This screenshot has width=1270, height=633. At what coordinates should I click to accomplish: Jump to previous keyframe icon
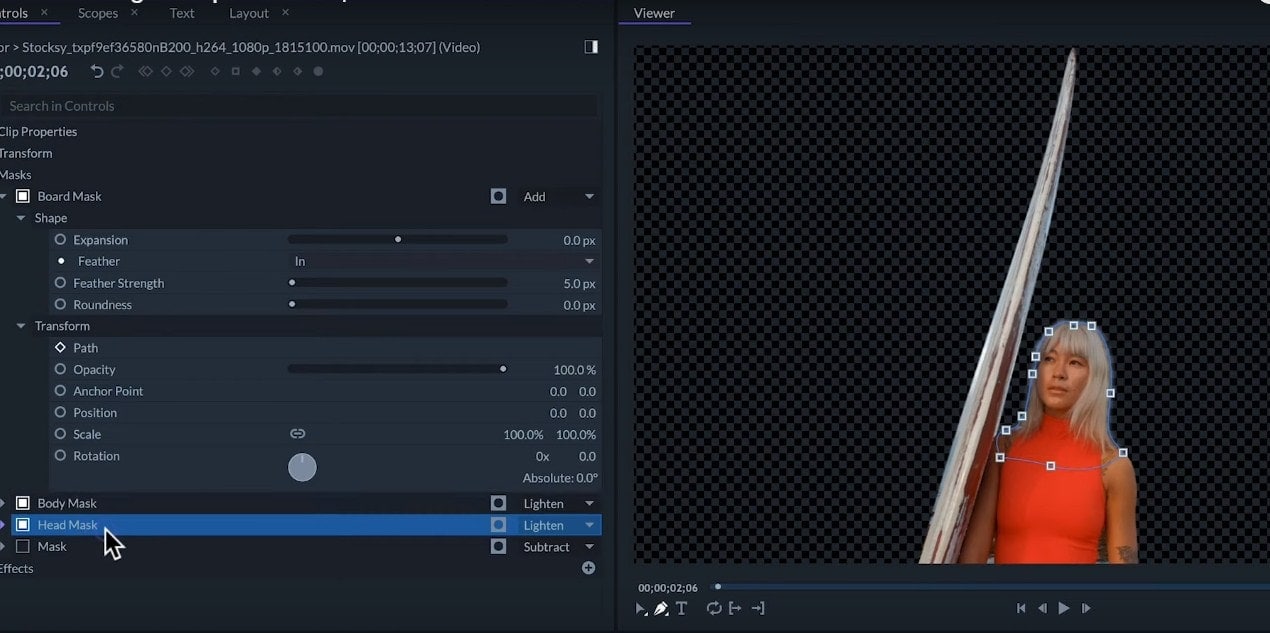pyautogui.click(x=146, y=71)
